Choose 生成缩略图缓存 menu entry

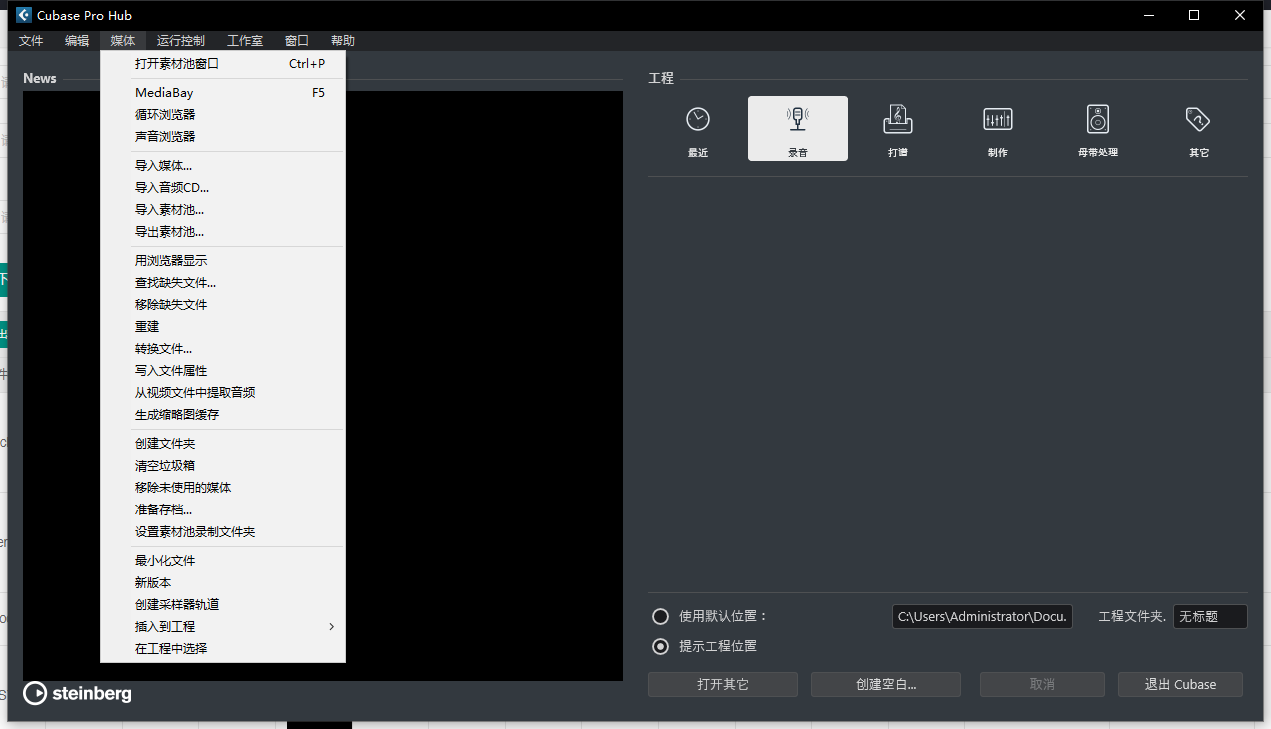[223, 415]
